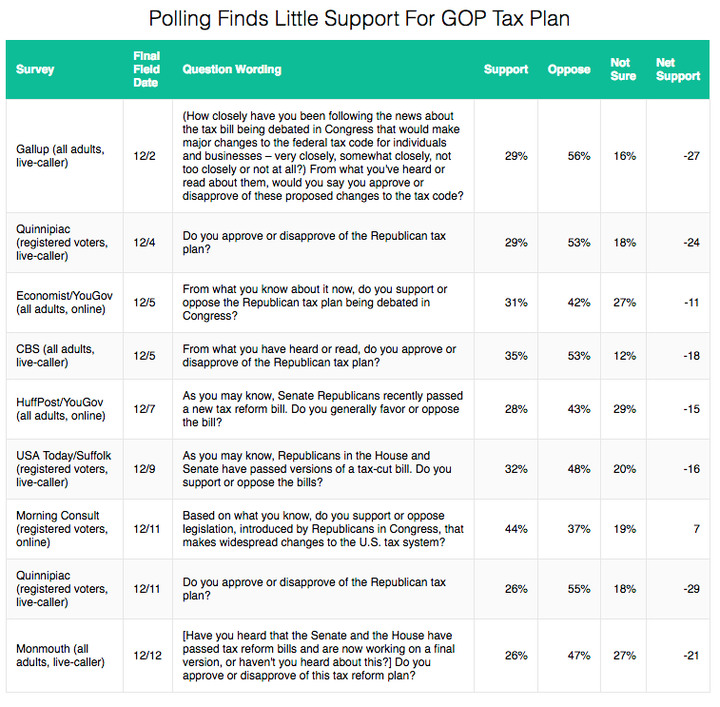Click the Net Support column header

coord(678,69)
